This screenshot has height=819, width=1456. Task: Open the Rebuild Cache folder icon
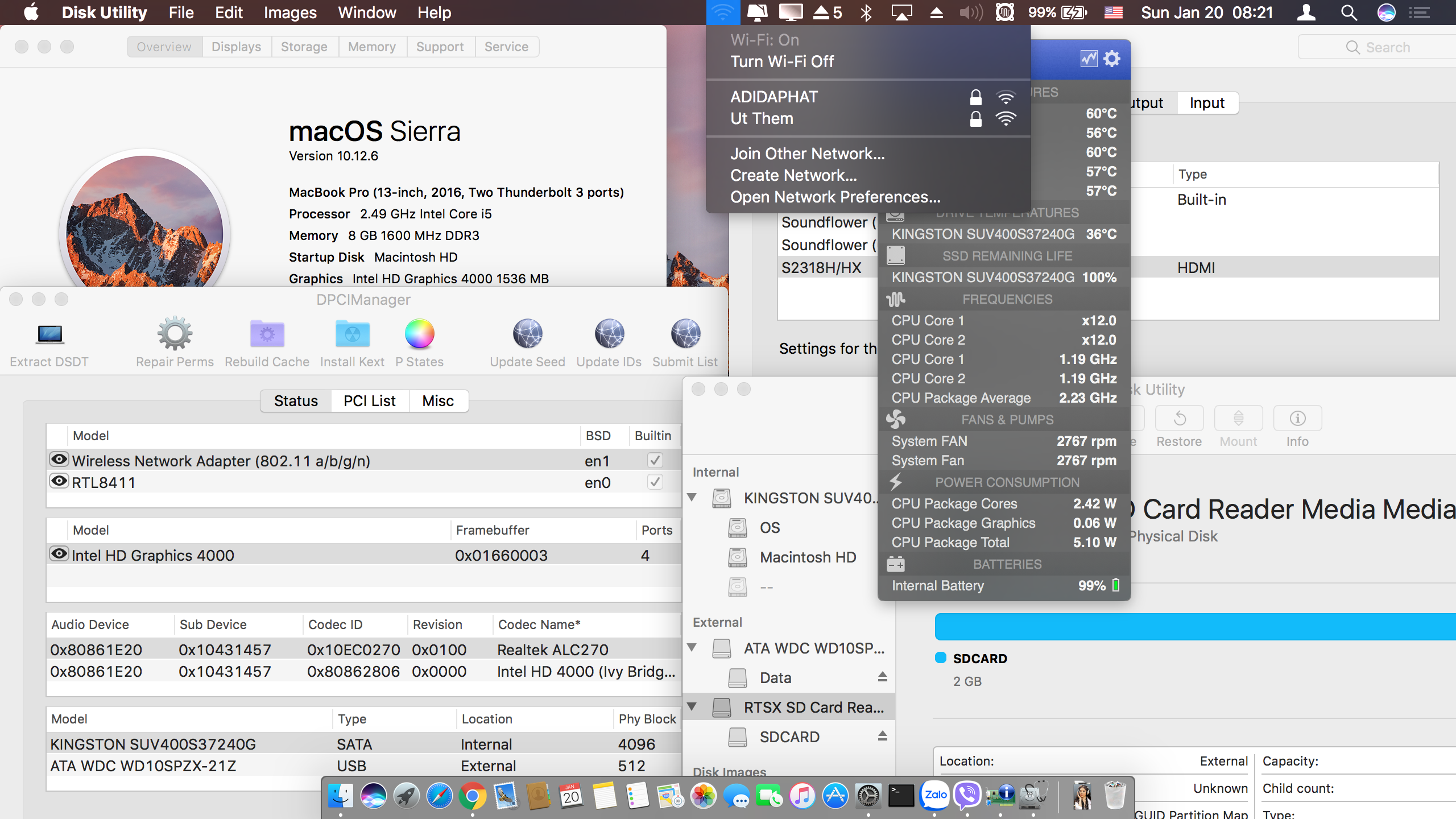[x=267, y=334]
